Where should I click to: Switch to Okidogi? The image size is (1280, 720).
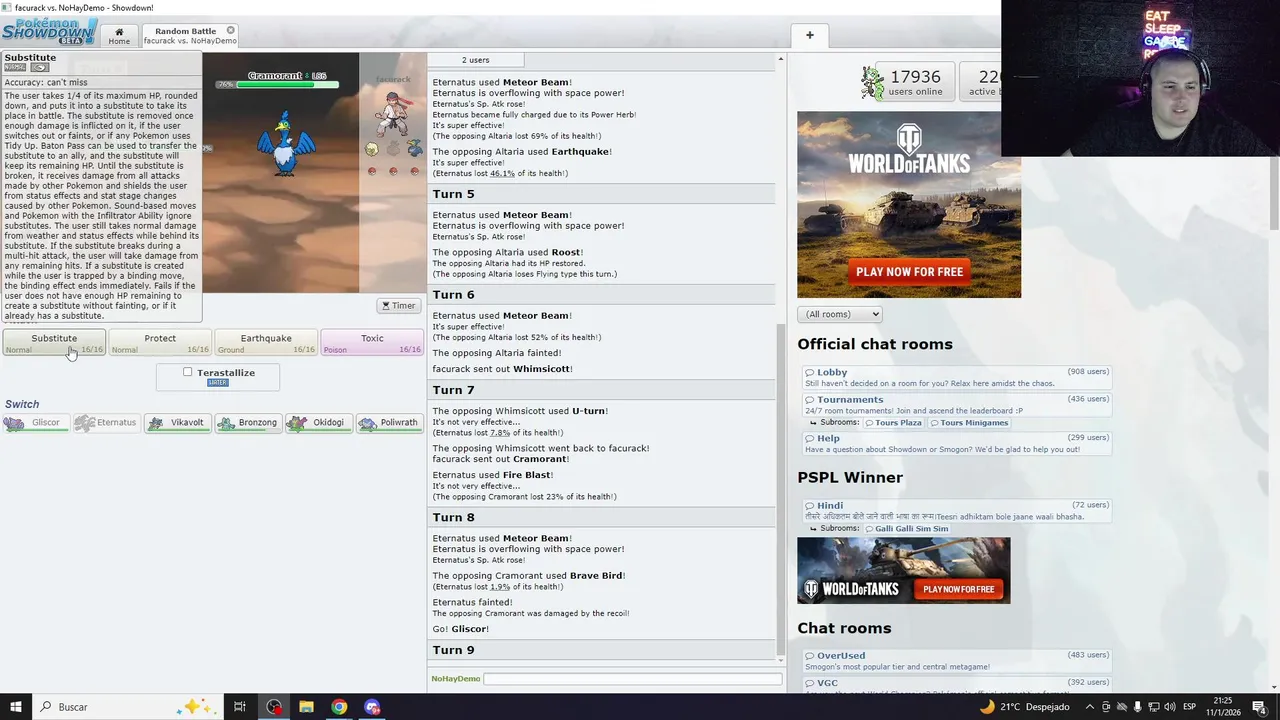coord(318,423)
